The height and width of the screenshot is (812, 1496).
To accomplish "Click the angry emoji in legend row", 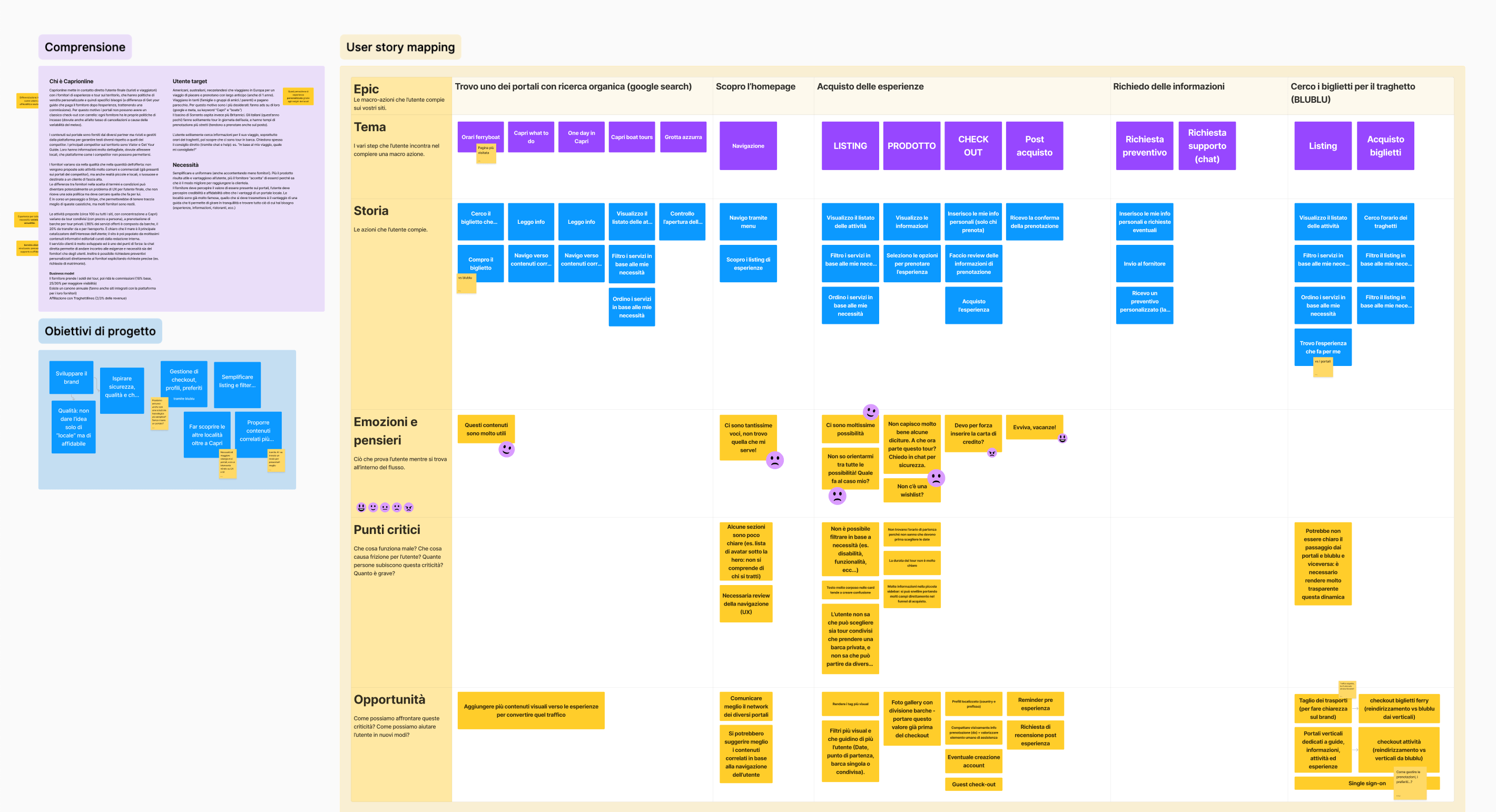I will tap(409, 507).
